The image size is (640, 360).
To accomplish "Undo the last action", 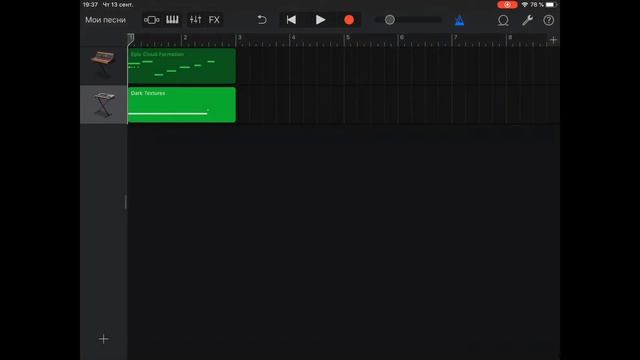I will (x=262, y=20).
